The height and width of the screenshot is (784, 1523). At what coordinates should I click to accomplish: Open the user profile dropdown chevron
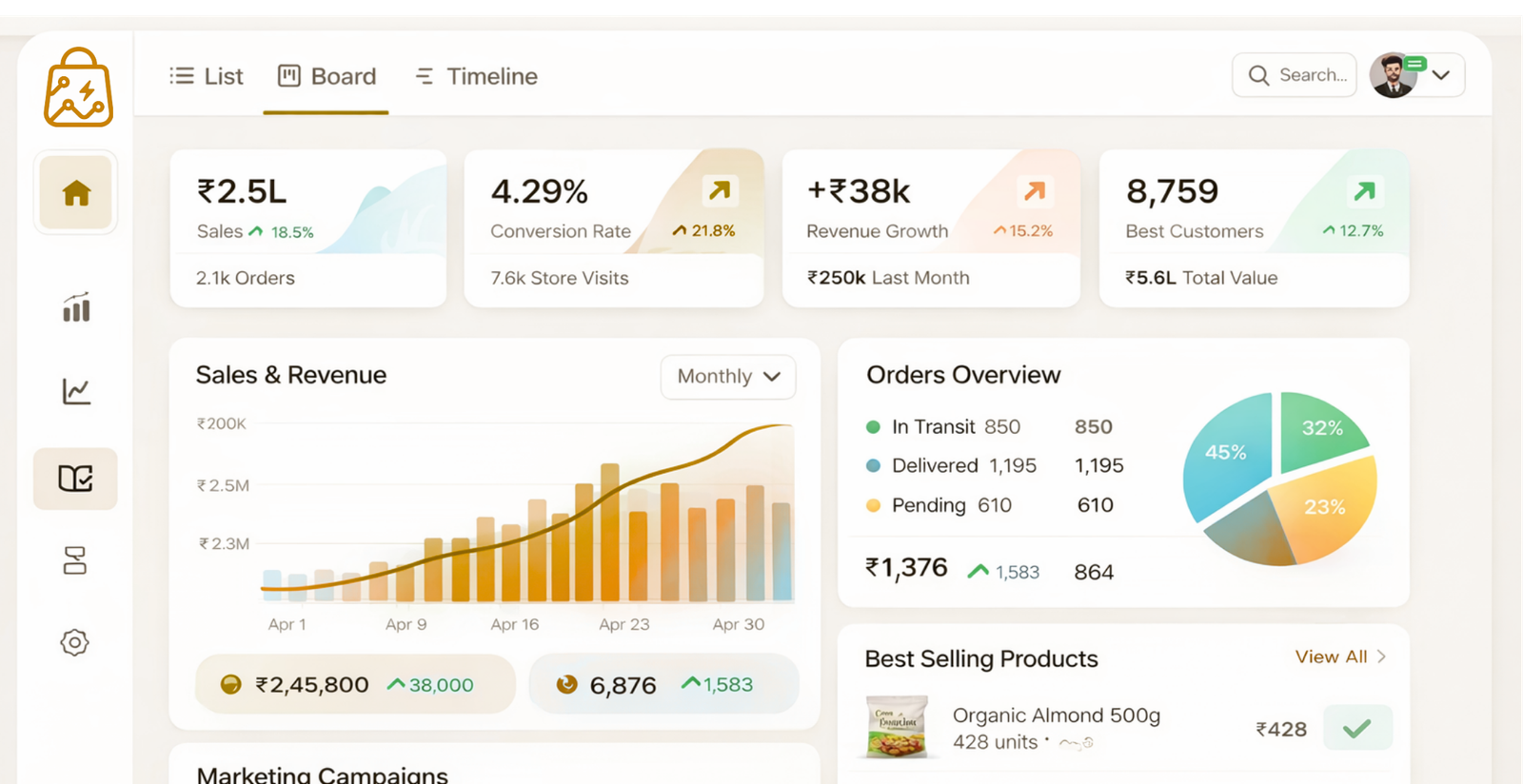pyautogui.click(x=1441, y=75)
